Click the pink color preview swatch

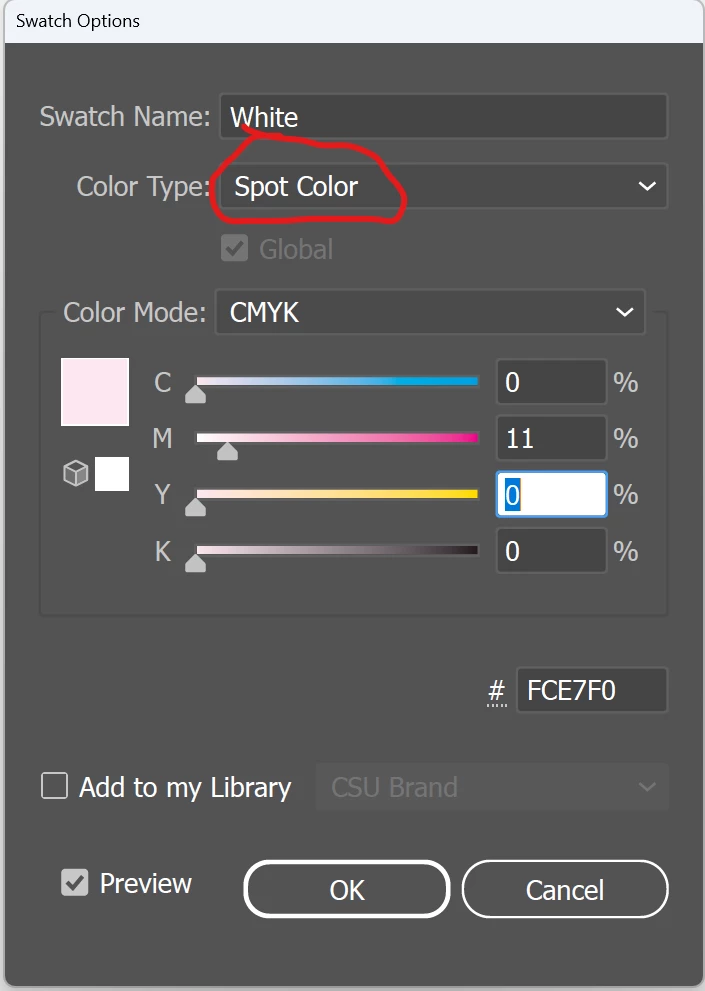pos(95,392)
